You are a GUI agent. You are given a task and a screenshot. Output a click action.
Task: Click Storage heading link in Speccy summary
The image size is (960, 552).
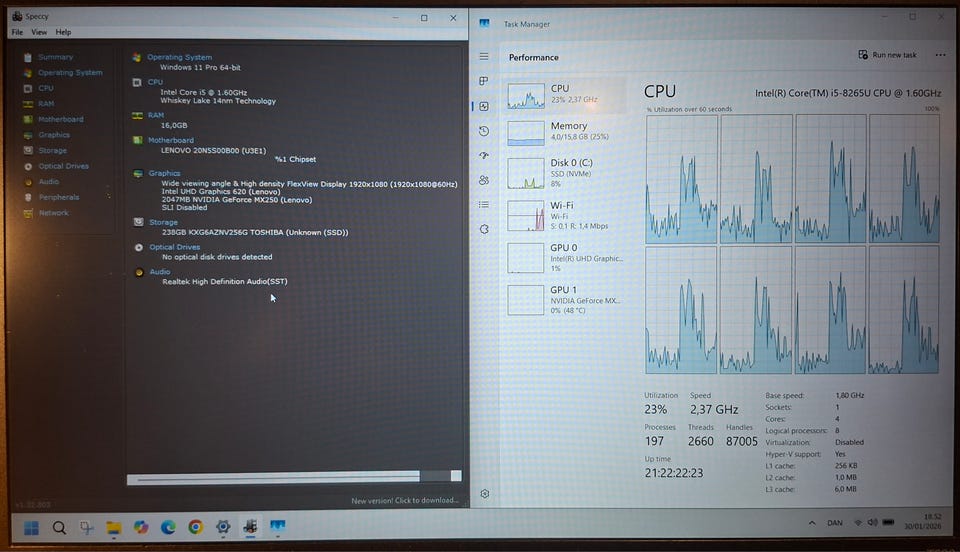pos(163,222)
